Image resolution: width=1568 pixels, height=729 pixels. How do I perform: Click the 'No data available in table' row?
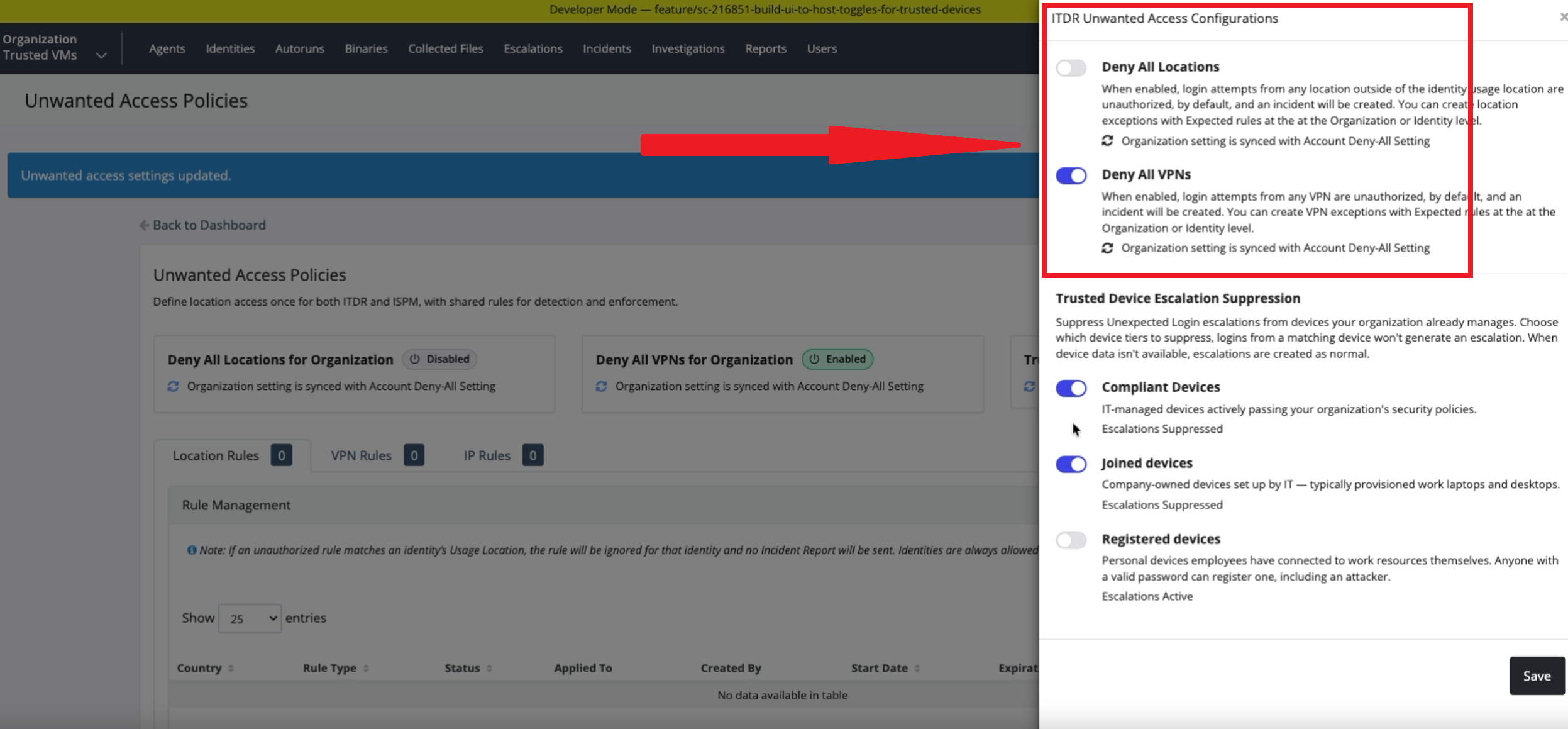[782, 695]
